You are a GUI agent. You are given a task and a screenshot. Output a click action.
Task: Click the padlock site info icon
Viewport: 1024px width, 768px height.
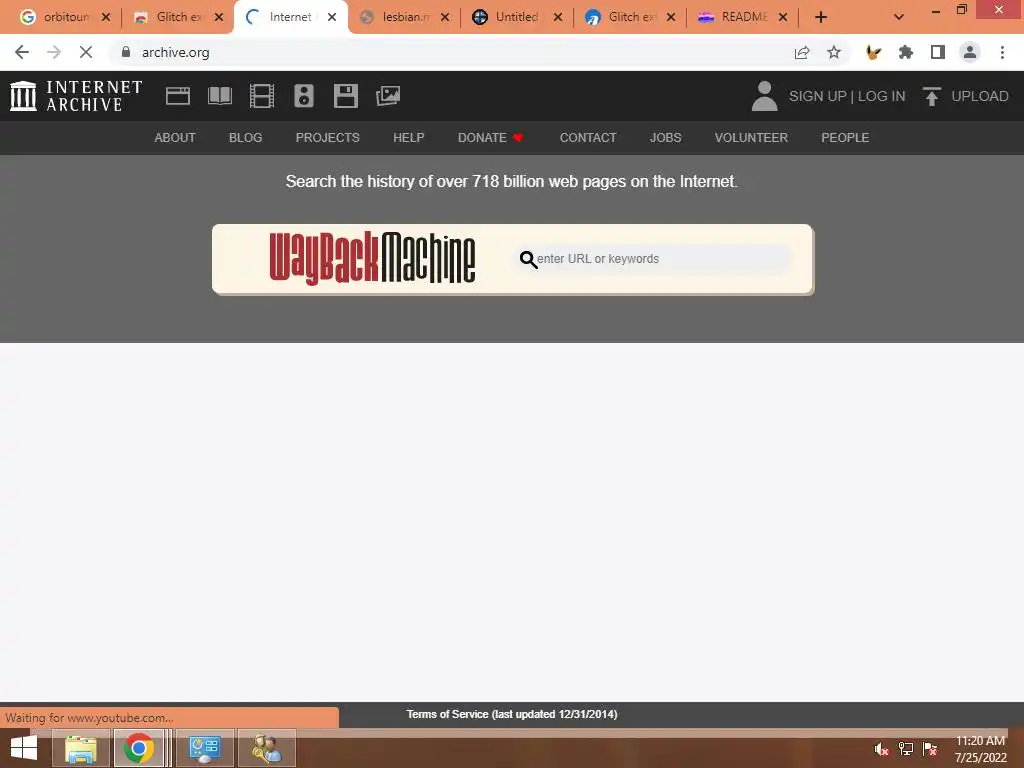(x=126, y=52)
